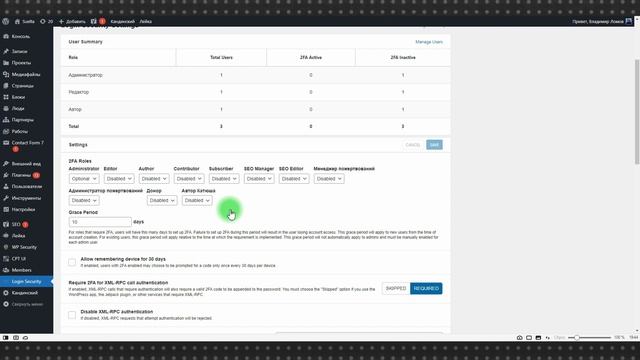Open the updates counter icon showing 20
The height and width of the screenshot is (360, 640).
tap(42, 21)
